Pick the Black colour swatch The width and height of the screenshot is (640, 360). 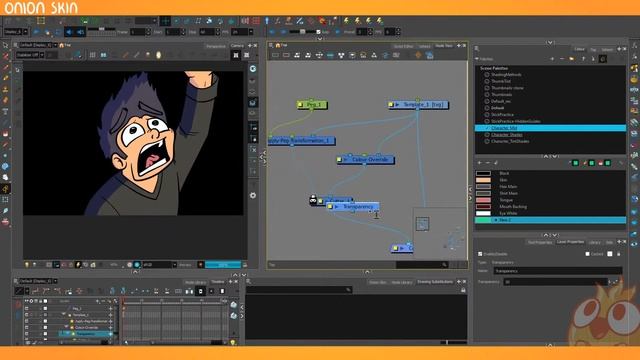pyautogui.click(x=483, y=173)
